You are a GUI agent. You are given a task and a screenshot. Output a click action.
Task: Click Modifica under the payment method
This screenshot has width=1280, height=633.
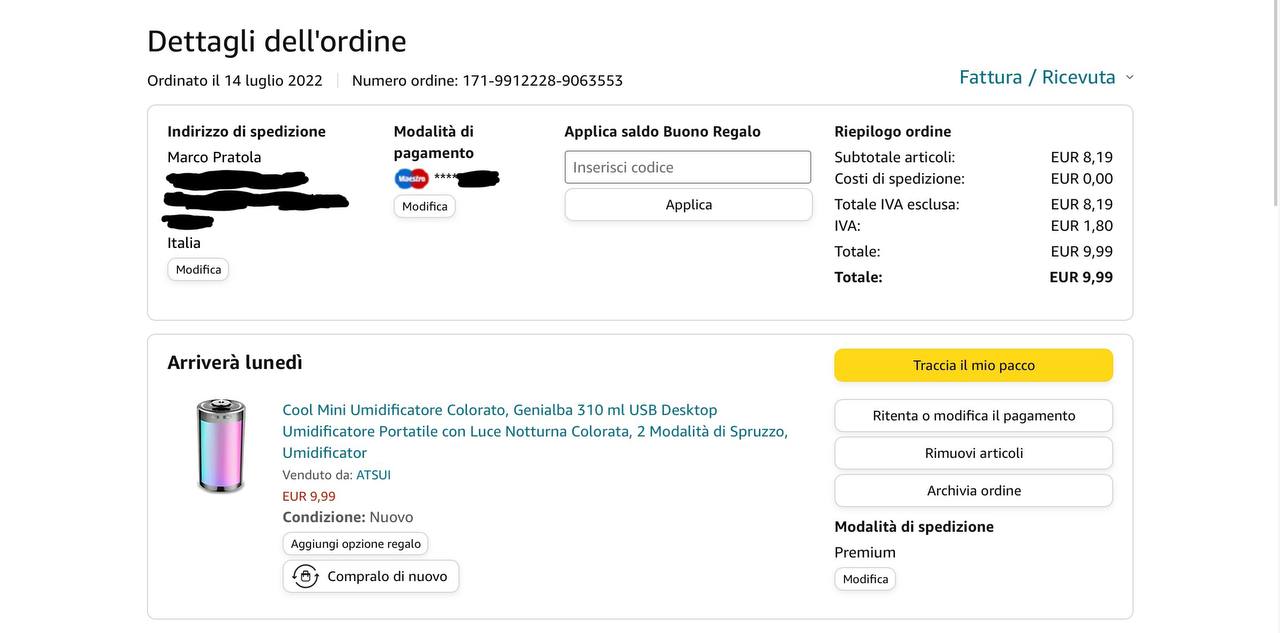pos(424,206)
